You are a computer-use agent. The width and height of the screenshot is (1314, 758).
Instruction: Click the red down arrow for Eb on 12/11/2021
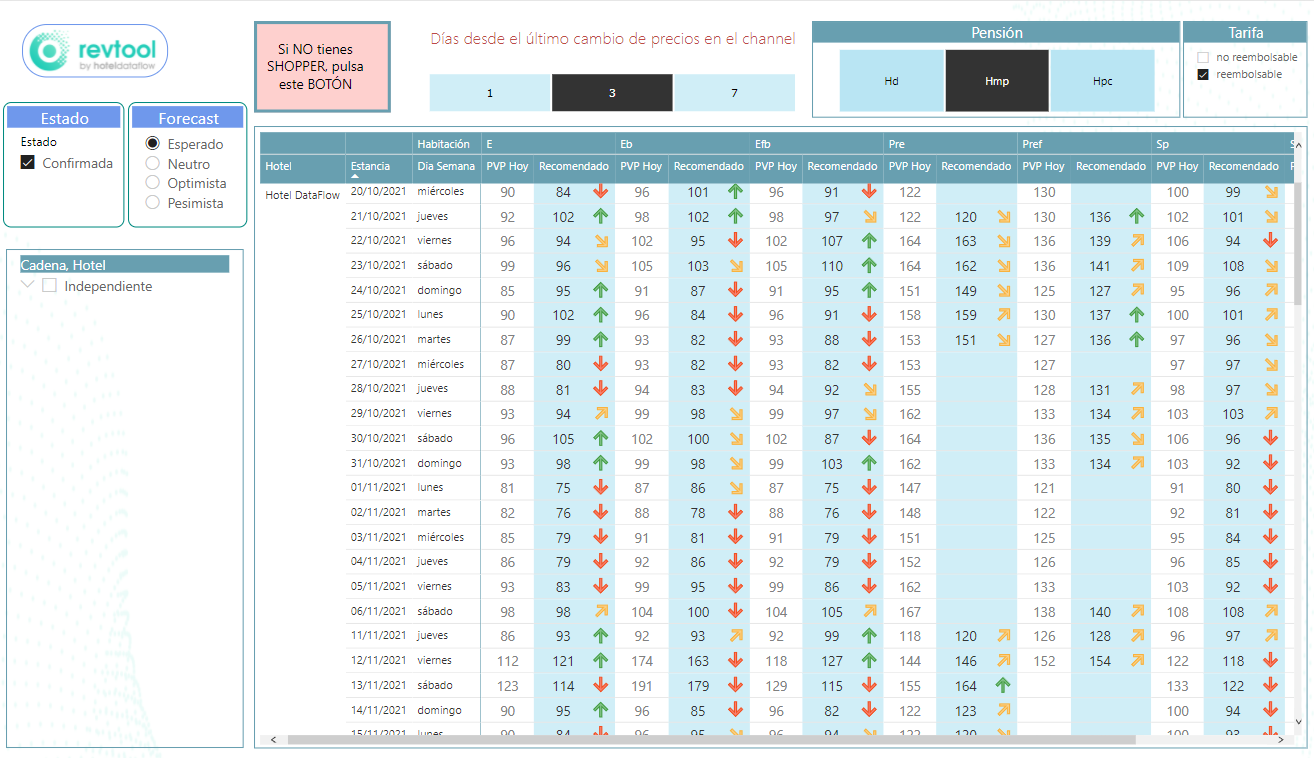pos(736,661)
